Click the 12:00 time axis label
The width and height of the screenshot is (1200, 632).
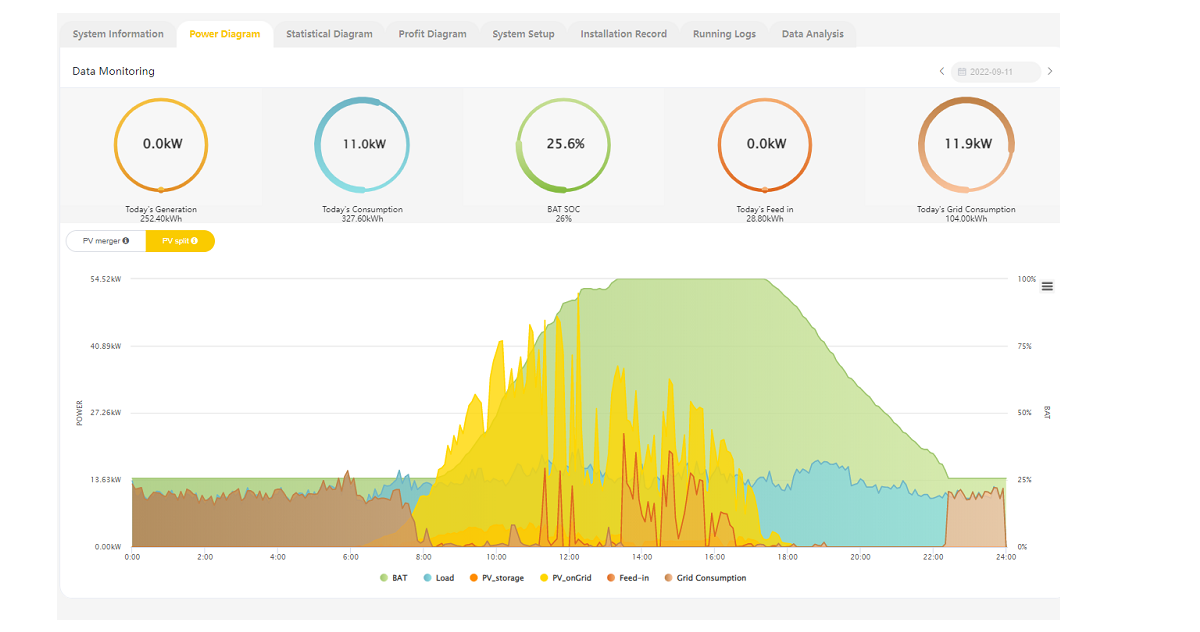tap(569, 557)
